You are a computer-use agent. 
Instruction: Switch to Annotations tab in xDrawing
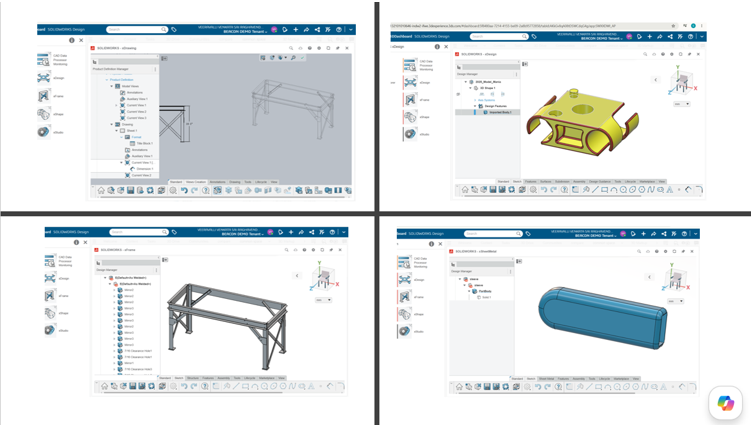pyautogui.click(x=217, y=182)
